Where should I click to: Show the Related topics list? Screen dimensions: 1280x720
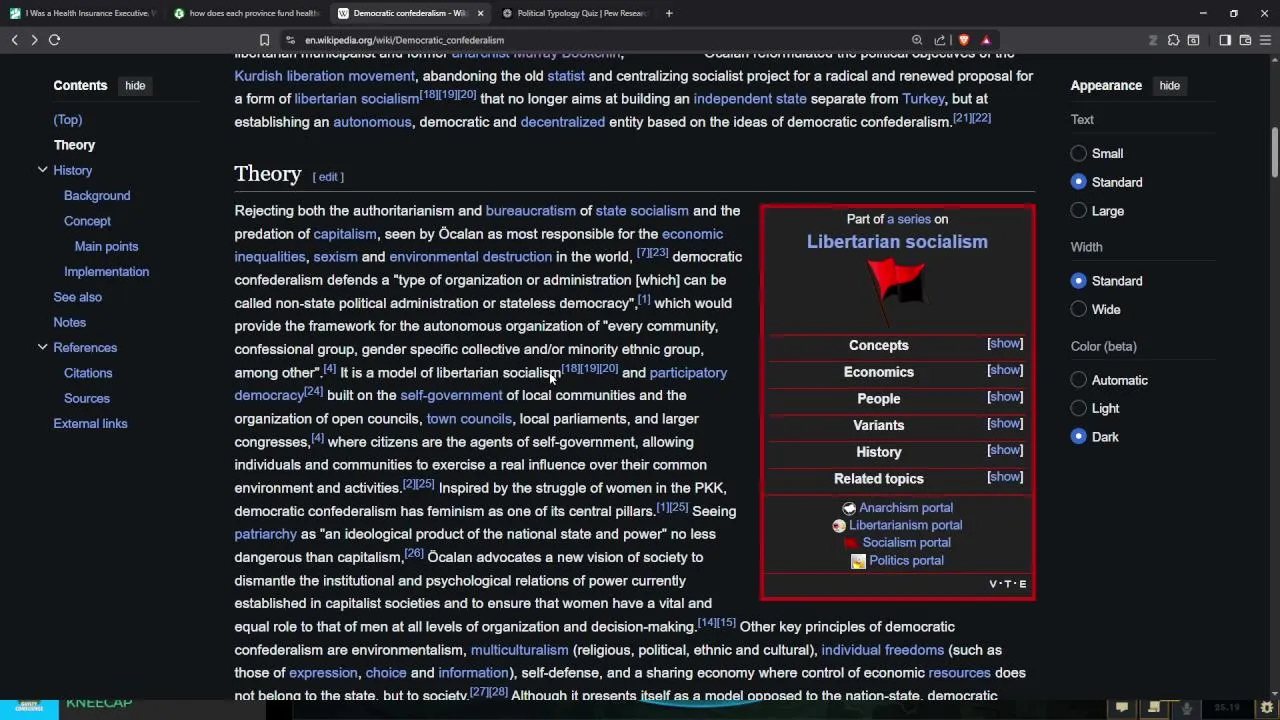click(x=1005, y=477)
